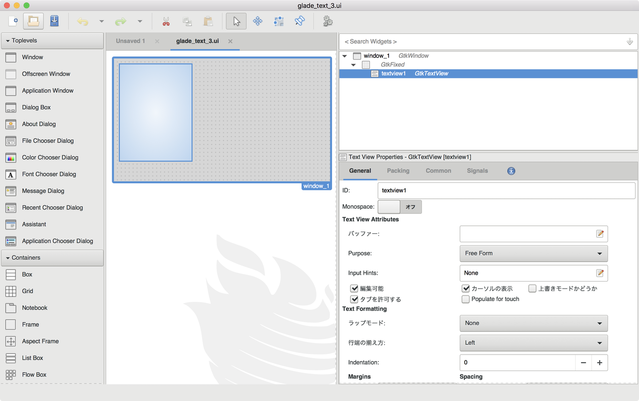Image resolution: width=639 pixels, height=401 pixels.
Task: Pick the Assistant widget
Action: tap(52, 225)
